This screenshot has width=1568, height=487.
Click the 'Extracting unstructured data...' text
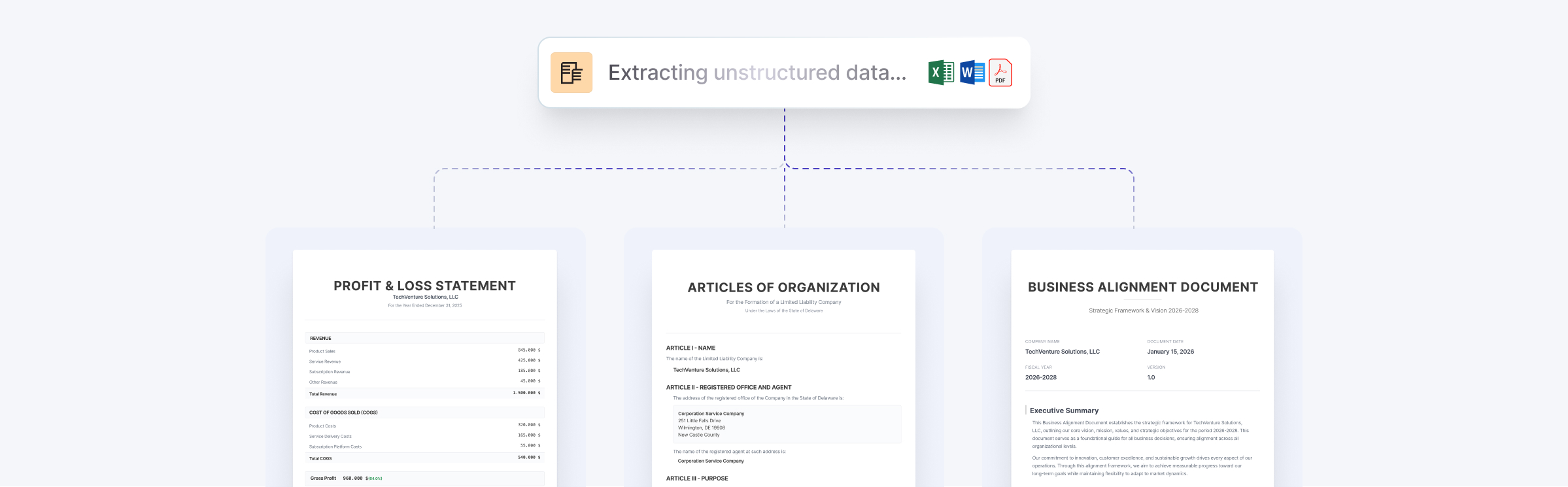757,73
